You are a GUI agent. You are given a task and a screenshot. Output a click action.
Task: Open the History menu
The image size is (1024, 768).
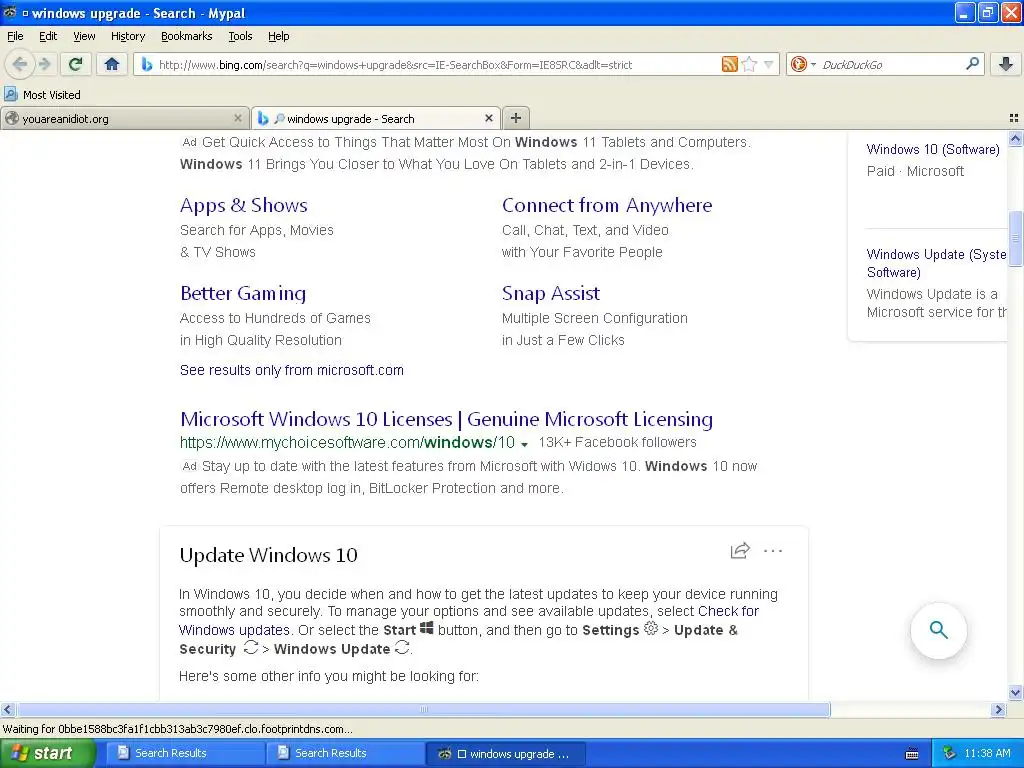coord(128,36)
